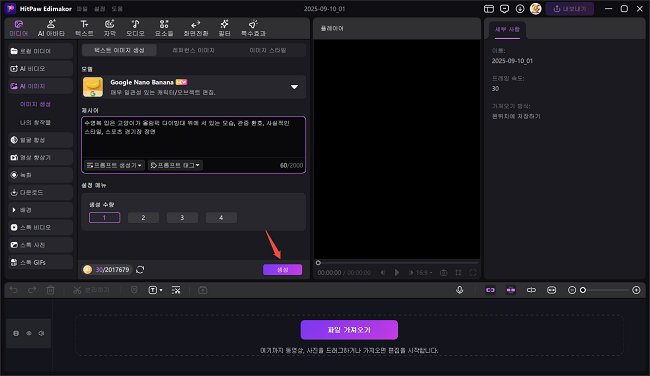The image size is (650, 376).
Task: Open the 설정 menu in title bar
Action: point(99,9)
